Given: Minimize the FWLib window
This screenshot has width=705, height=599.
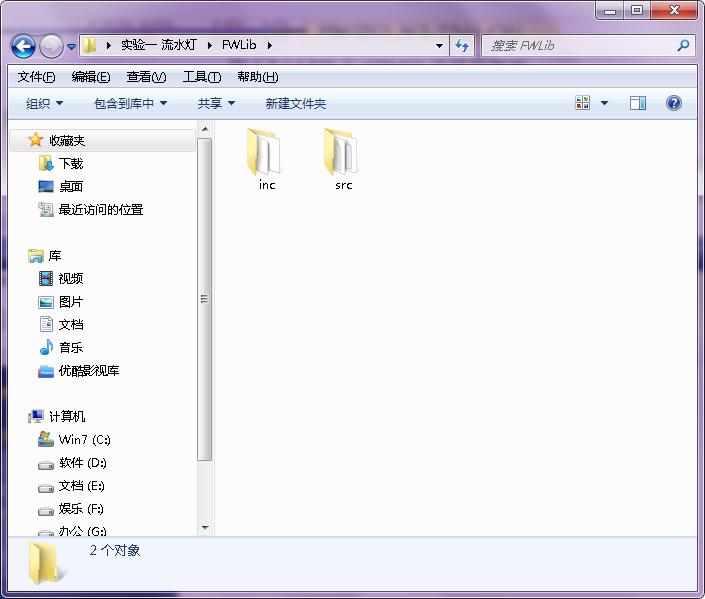Looking at the screenshot, I should [x=610, y=10].
